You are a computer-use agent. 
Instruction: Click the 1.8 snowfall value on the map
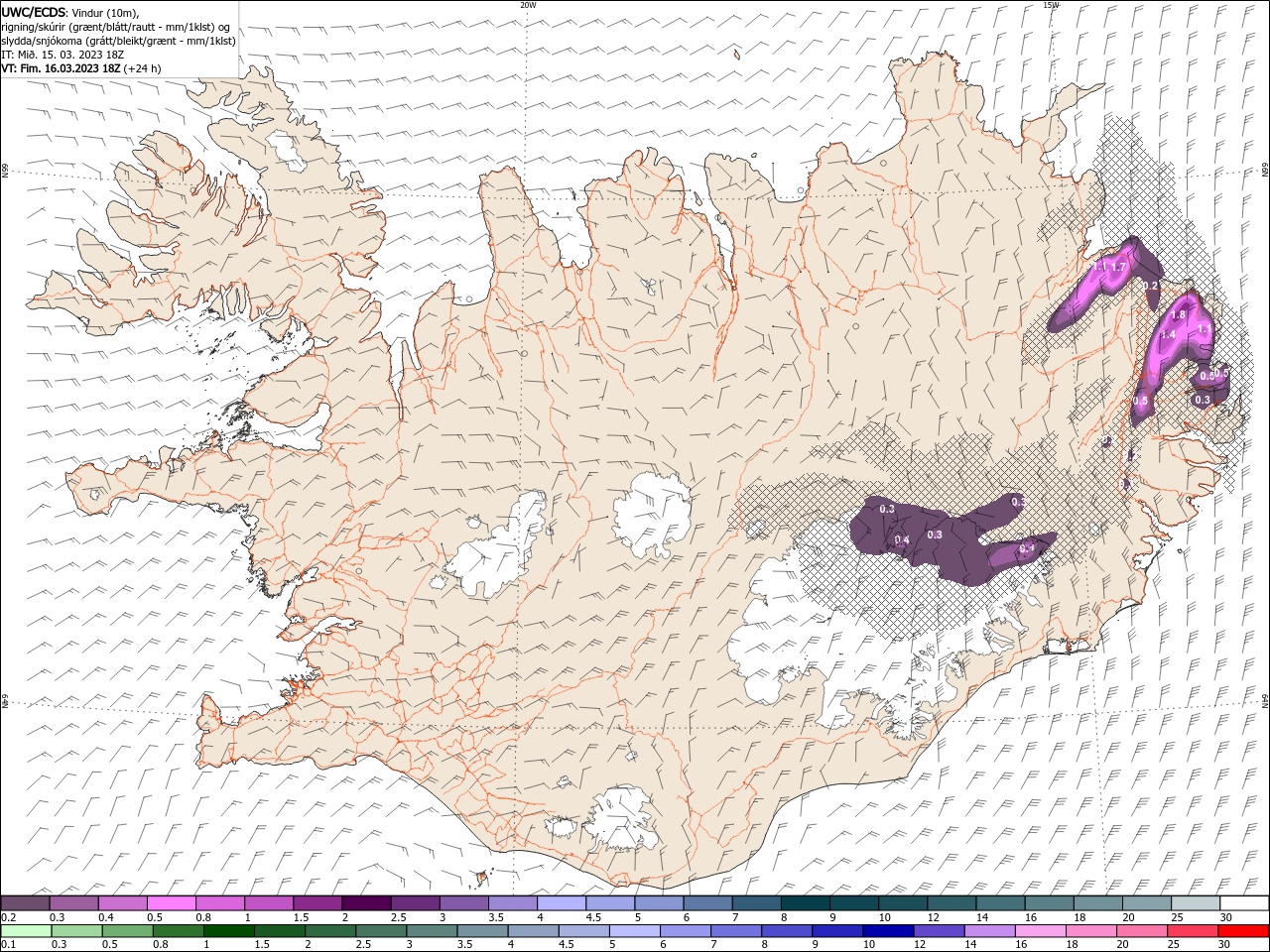pos(1179,314)
